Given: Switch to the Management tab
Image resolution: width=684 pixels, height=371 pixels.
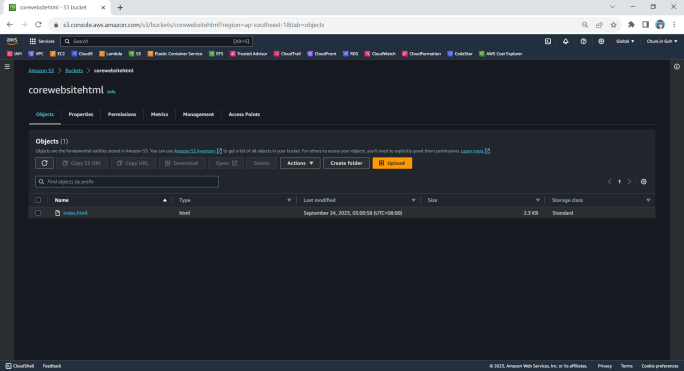Looking at the screenshot, I should [198, 114].
